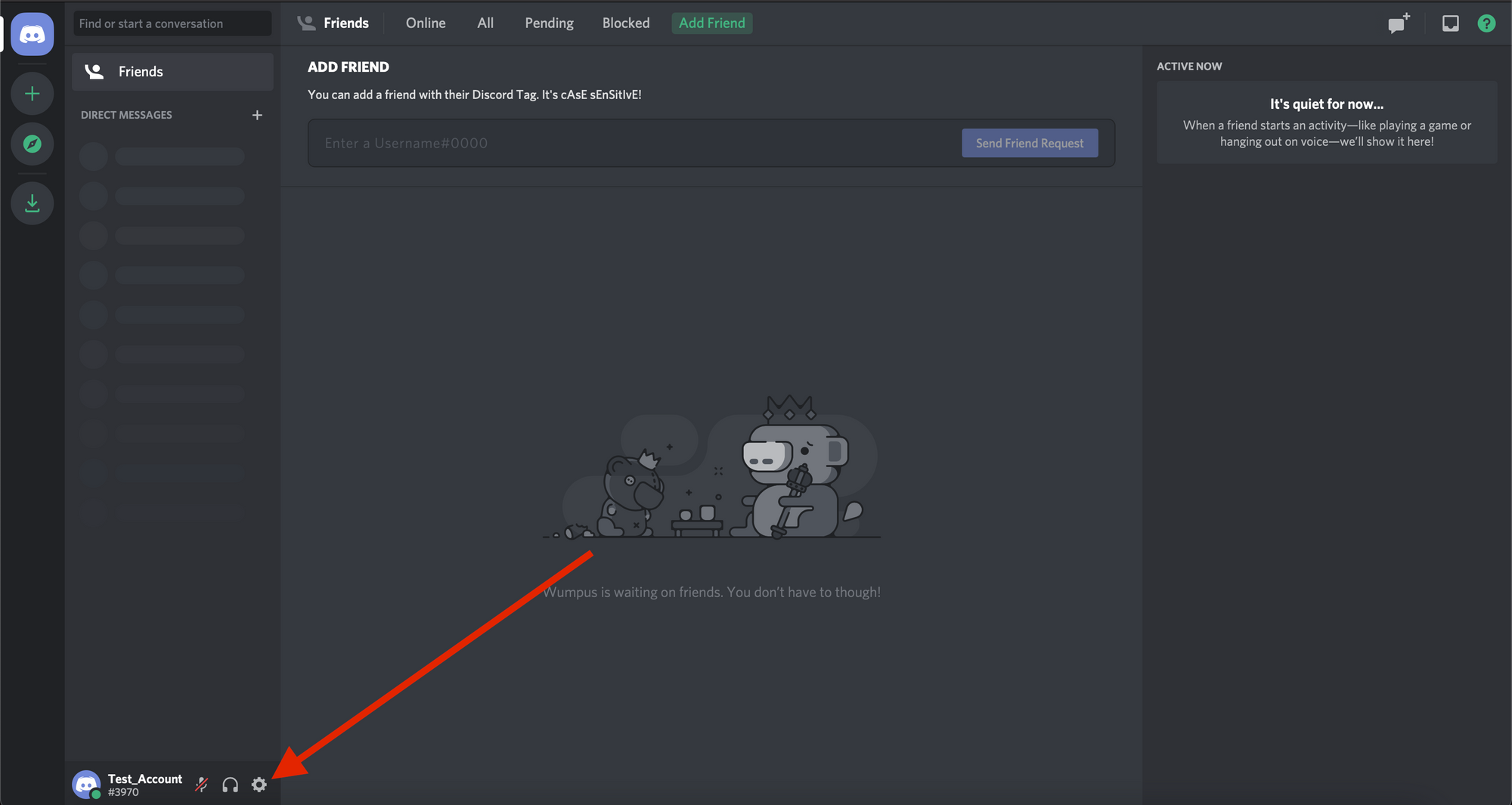Click the DIRECT MESSAGES header text
Screen dimensions: 1512x805
pyautogui.click(x=126, y=115)
